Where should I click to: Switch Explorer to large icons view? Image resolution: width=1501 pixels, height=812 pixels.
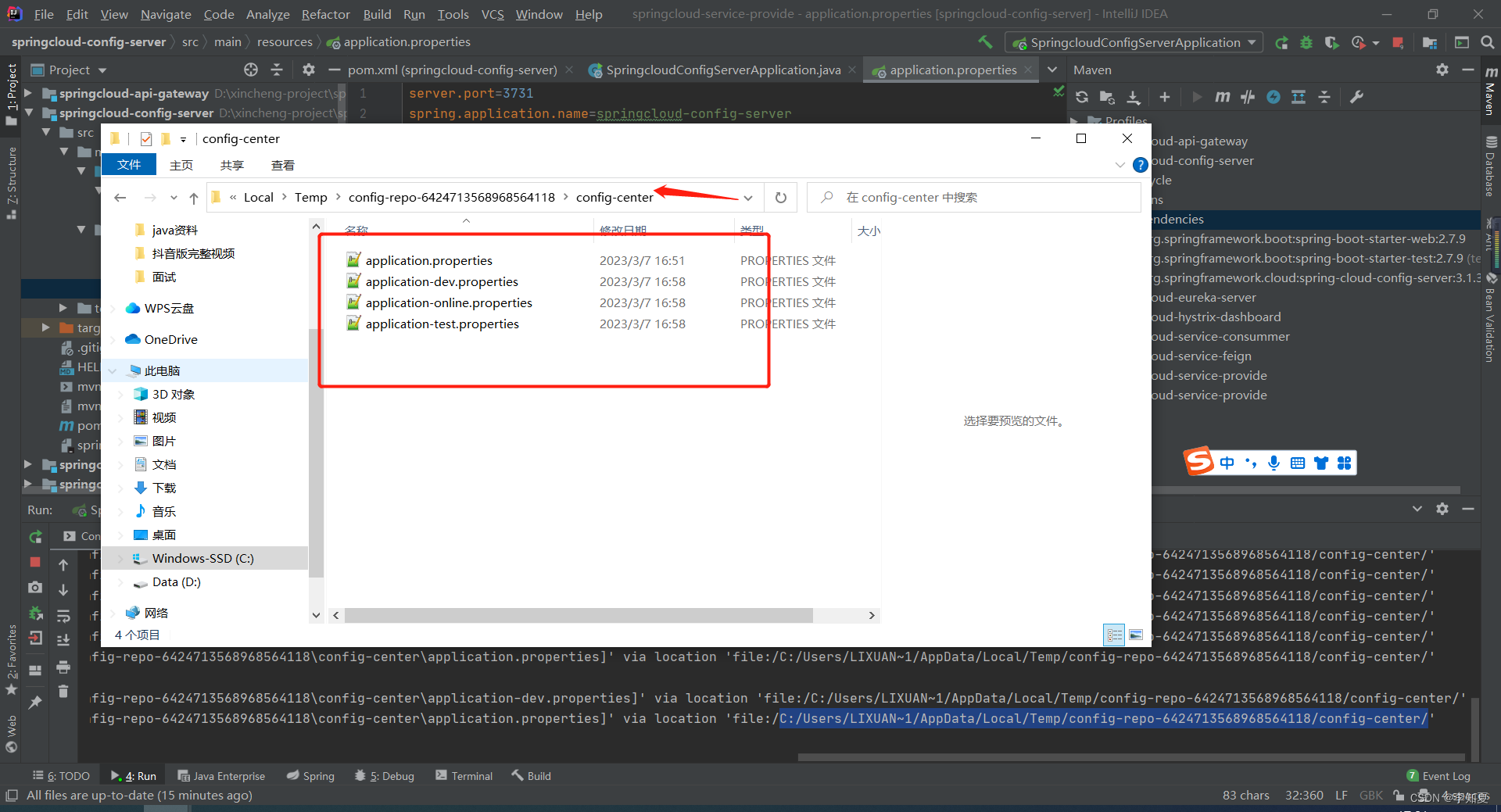(1136, 635)
